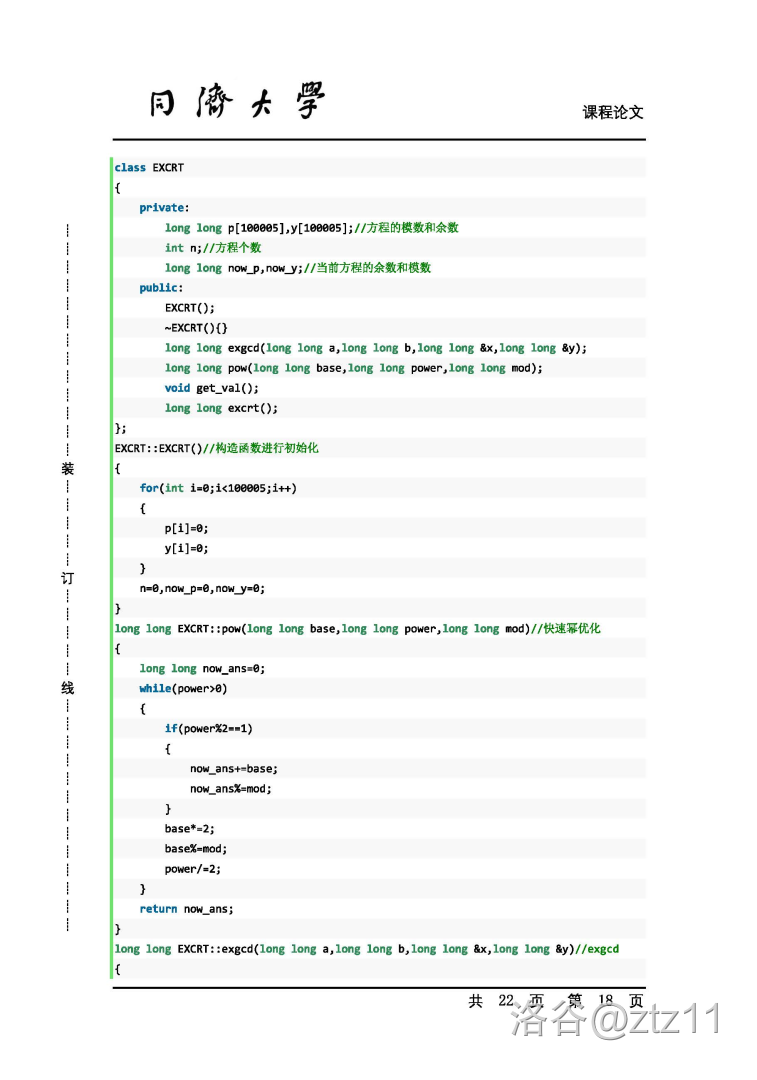Screen dimensions: 757x1080
Task: Click the 课程论文 header text
Action: pyautogui.click(x=613, y=112)
